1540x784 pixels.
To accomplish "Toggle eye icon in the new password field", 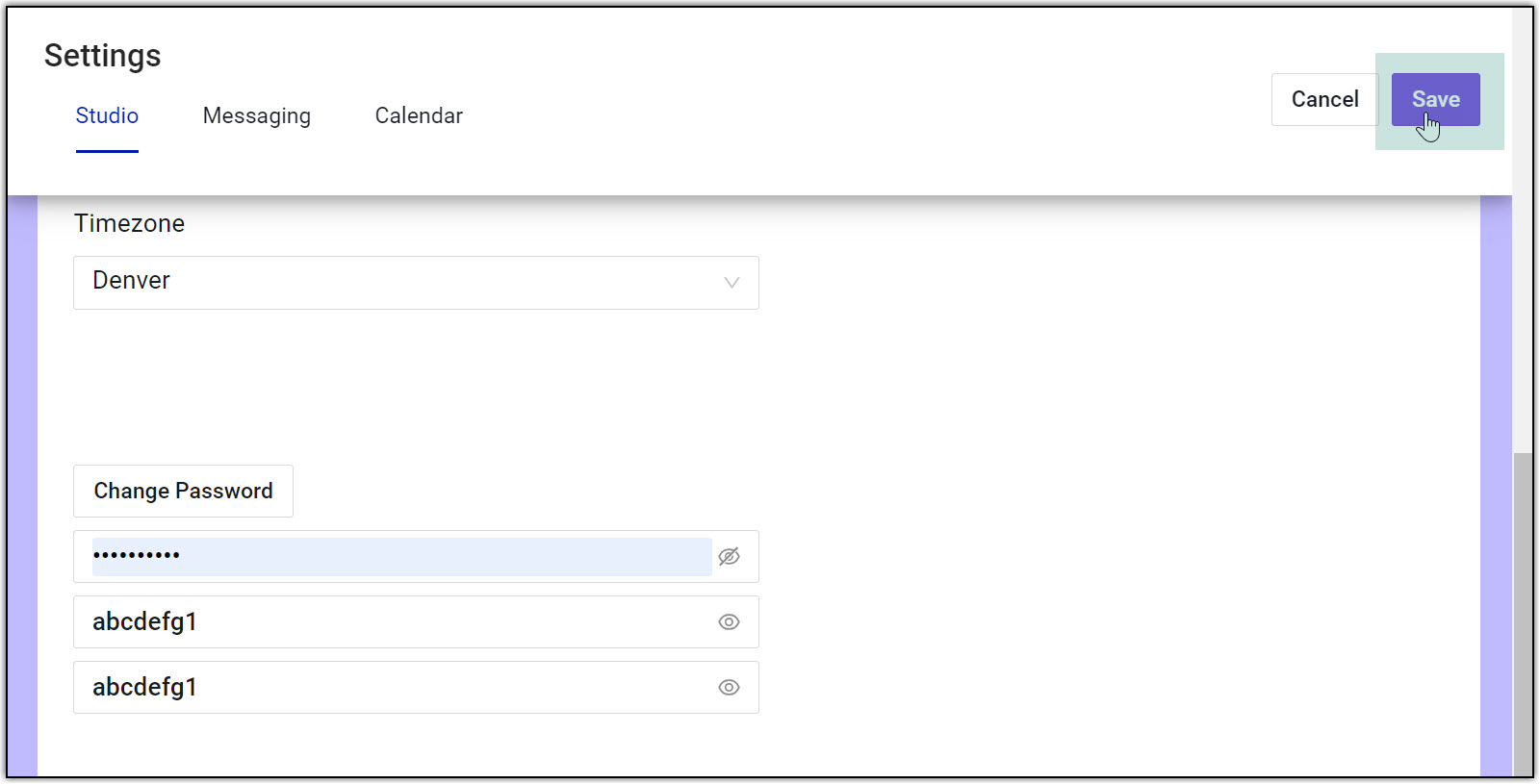I will coord(729,622).
